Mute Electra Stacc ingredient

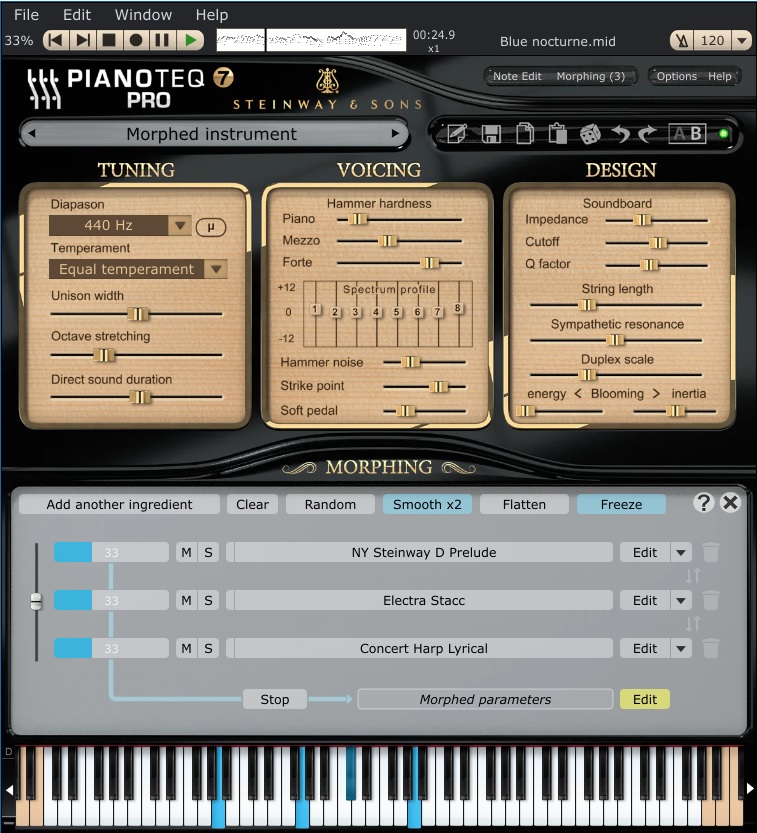click(x=186, y=600)
